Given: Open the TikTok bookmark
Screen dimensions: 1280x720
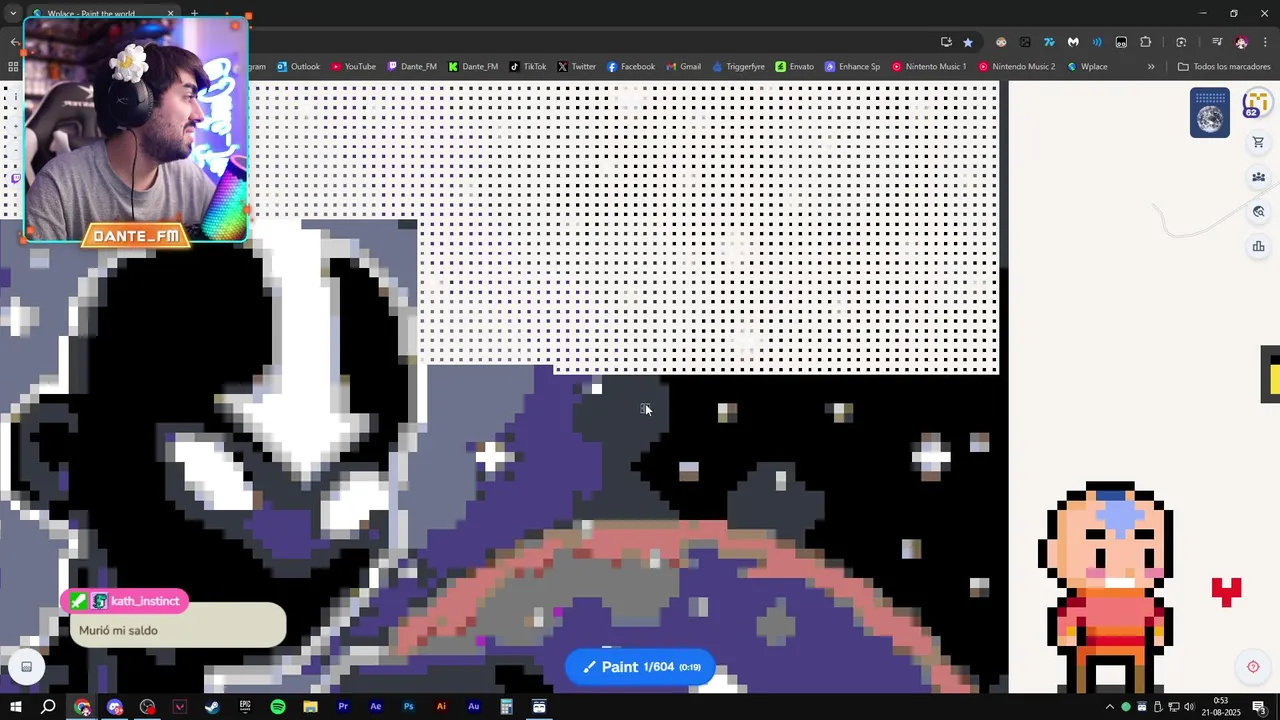Looking at the screenshot, I should 528,67.
